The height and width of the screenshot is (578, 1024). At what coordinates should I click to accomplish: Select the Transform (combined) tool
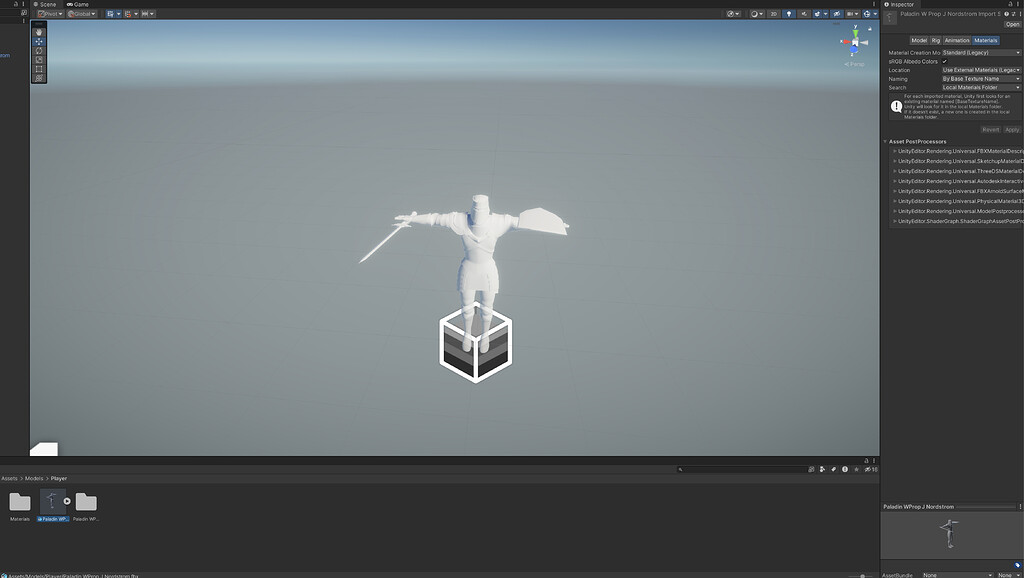coord(39,77)
